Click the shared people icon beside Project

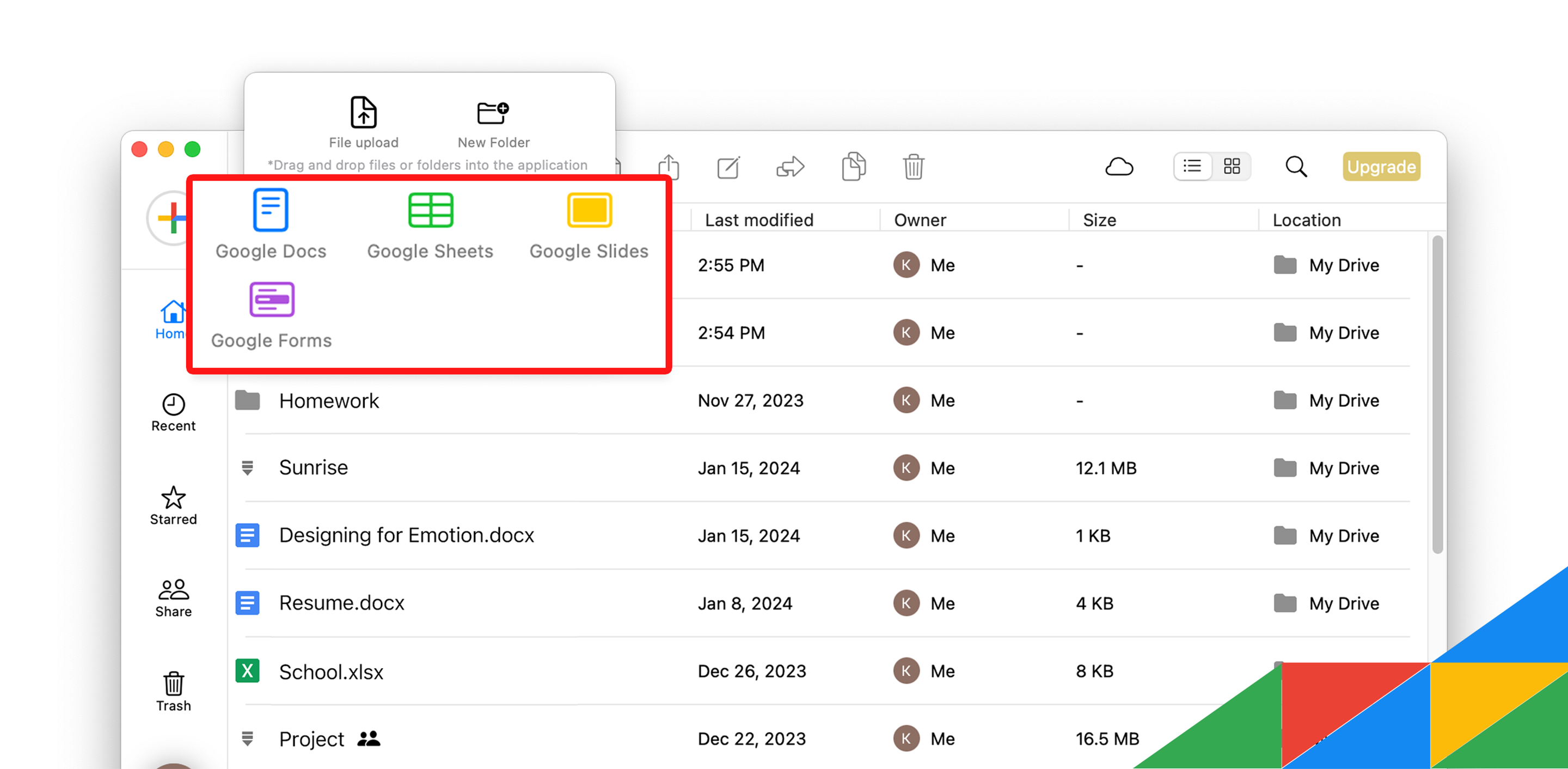click(368, 739)
